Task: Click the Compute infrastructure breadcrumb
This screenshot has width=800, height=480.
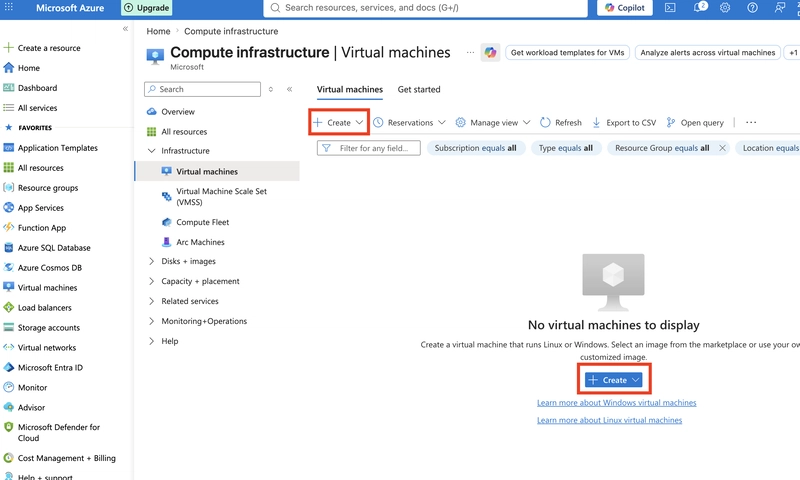Action: [x=231, y=31]
